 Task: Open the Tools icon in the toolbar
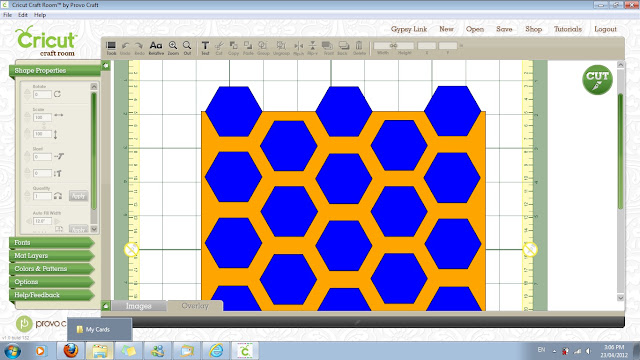111,48
